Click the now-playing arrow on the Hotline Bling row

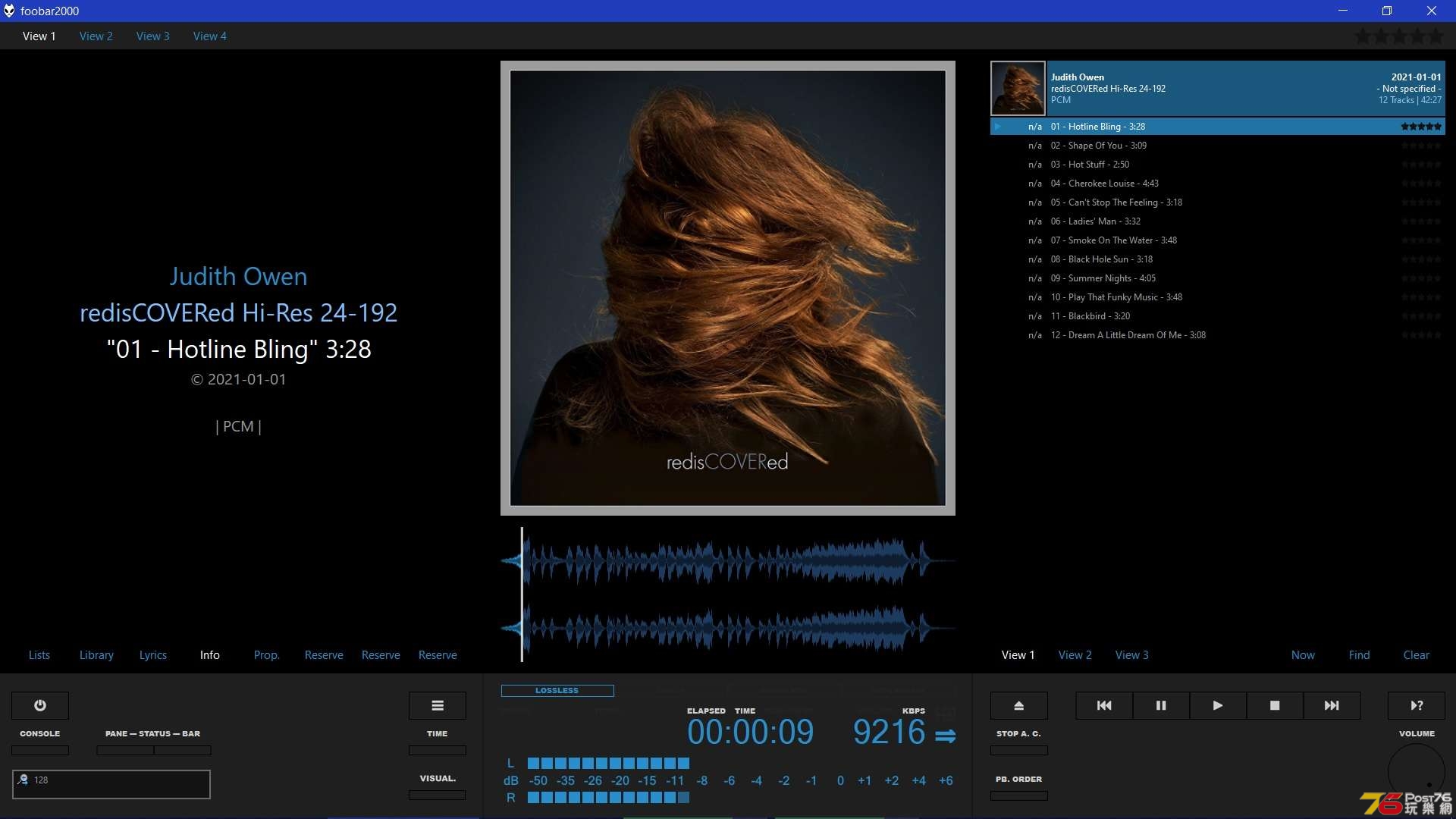[x=998, y=127]
